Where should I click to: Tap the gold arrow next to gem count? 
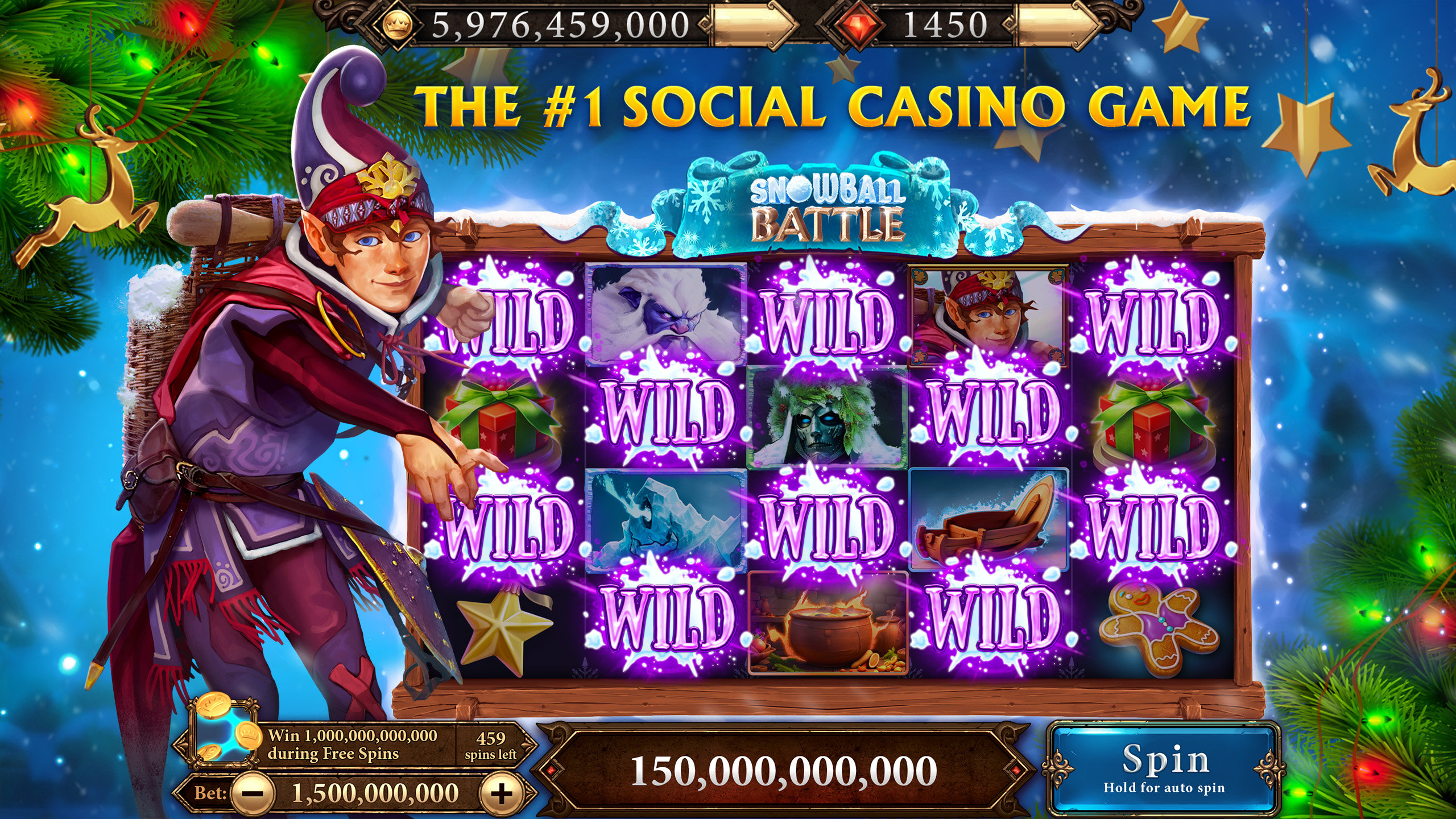tap(1057, 25)
